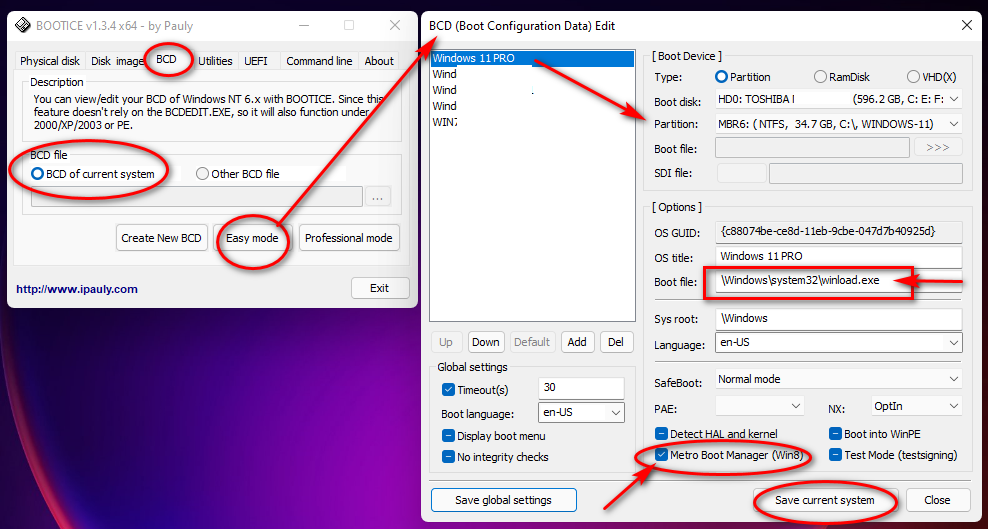The height and width of the screenshot is (529, 988).
Task: Click Exit in BOOTICE window
Action: point(379,288)
